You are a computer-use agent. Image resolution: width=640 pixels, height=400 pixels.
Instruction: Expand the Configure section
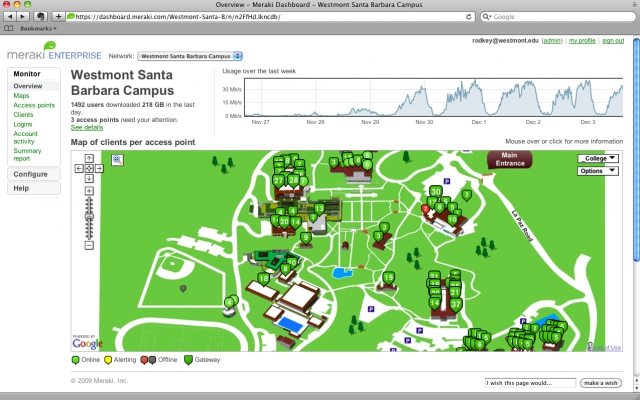[34, 174]
